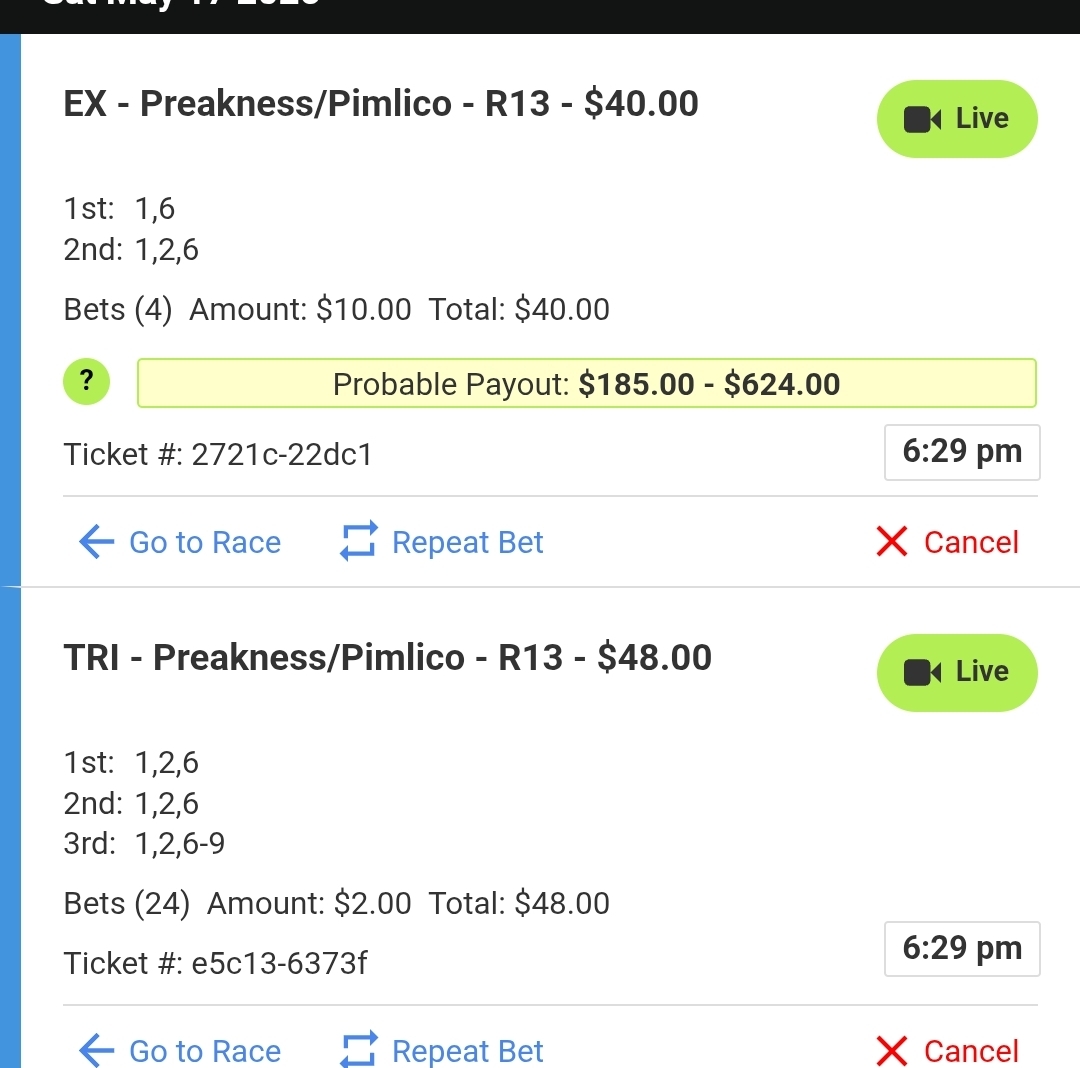Click the red X icon on EX ticket
Viewport: 1080px width, 1068px height.
tap(892, 541)
